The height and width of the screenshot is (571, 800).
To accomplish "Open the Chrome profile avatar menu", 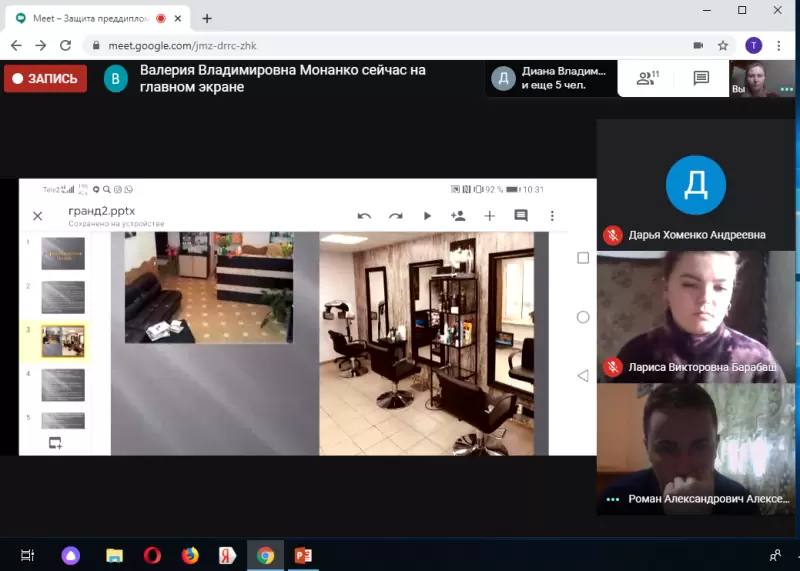I will tap(753, 45).
